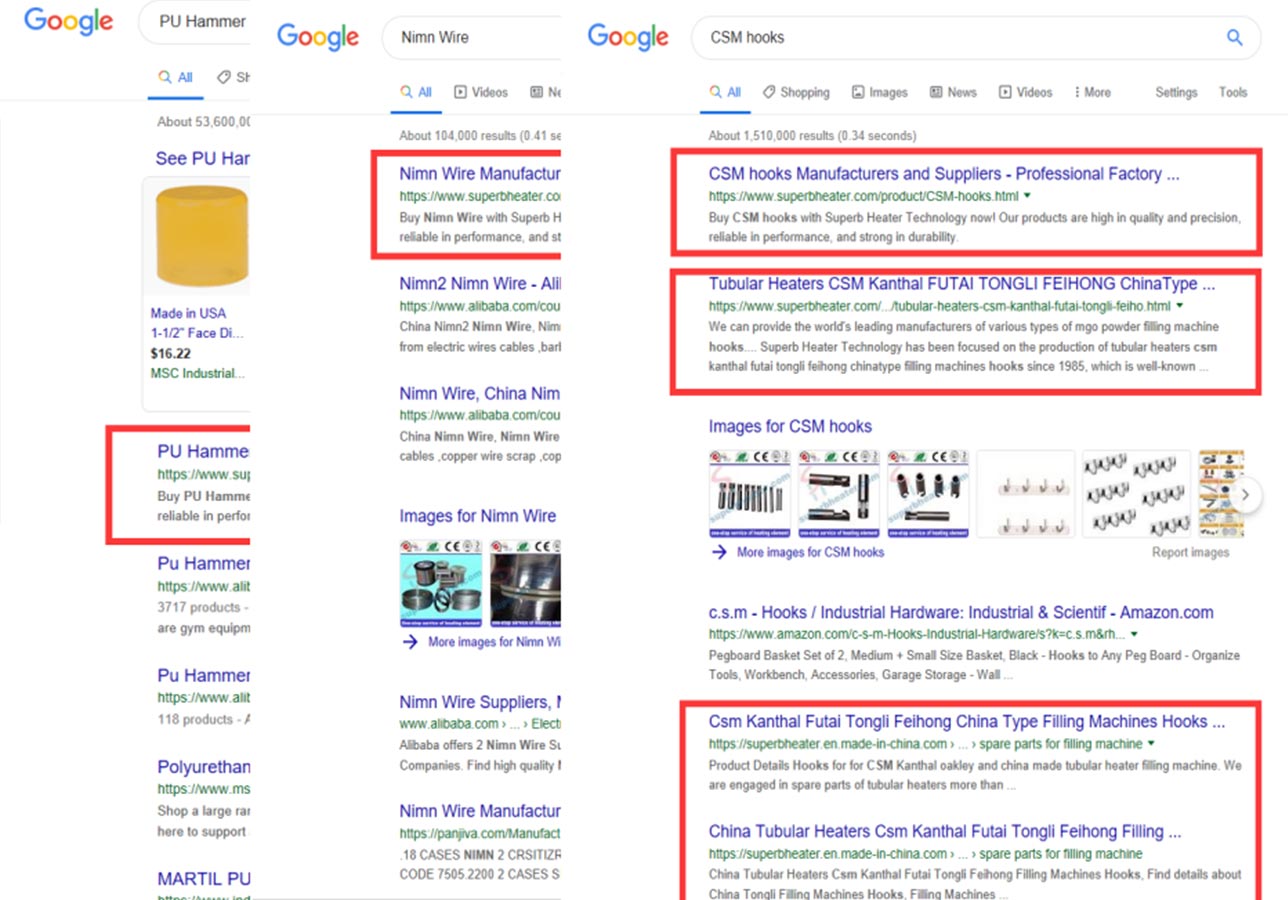Switch to the Images tab

879,92
